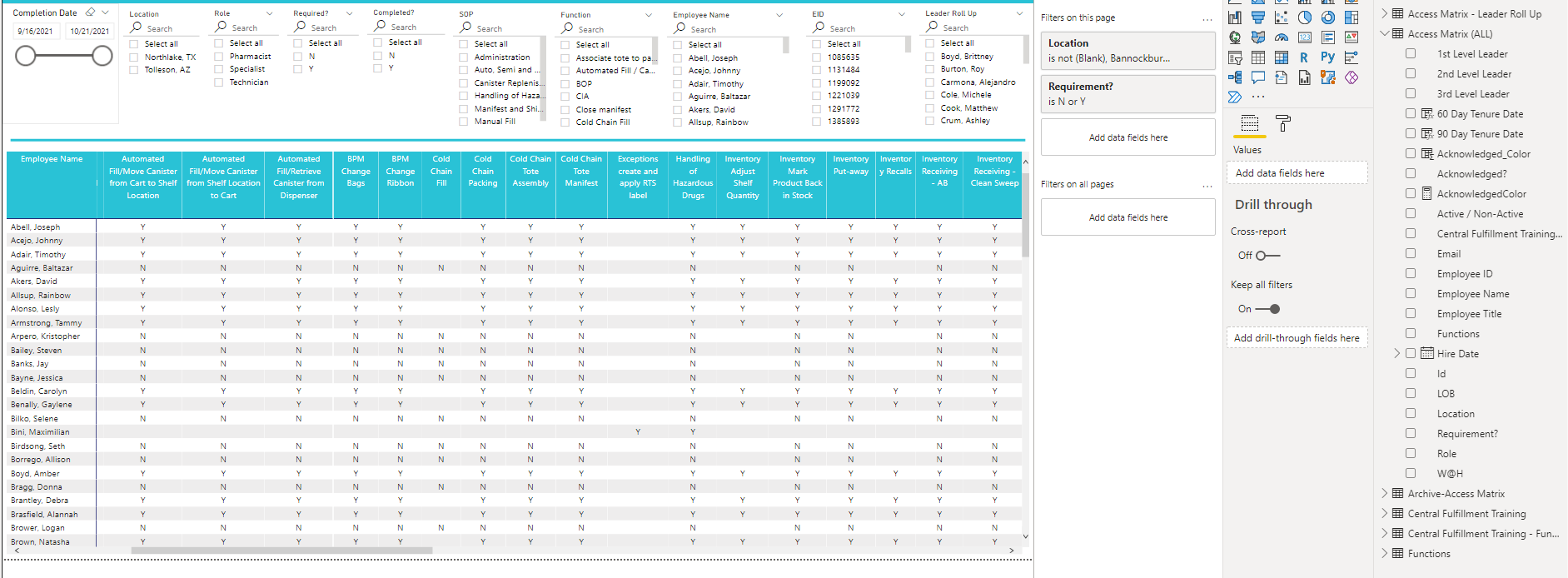This screenshot has height=578, width=1568.
Task: Tick Pharmacist in Role slicer
Action: point(219,57)
